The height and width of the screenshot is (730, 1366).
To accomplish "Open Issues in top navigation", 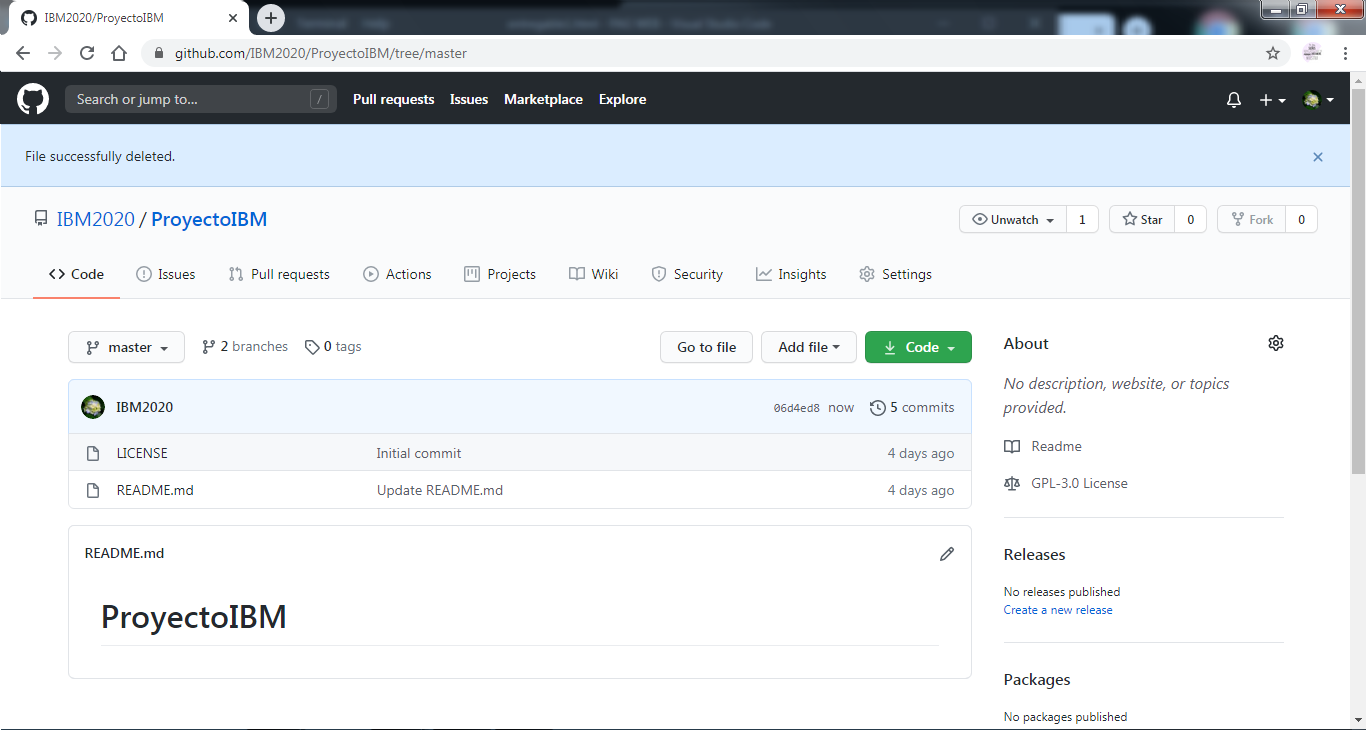I will [469, 99].
